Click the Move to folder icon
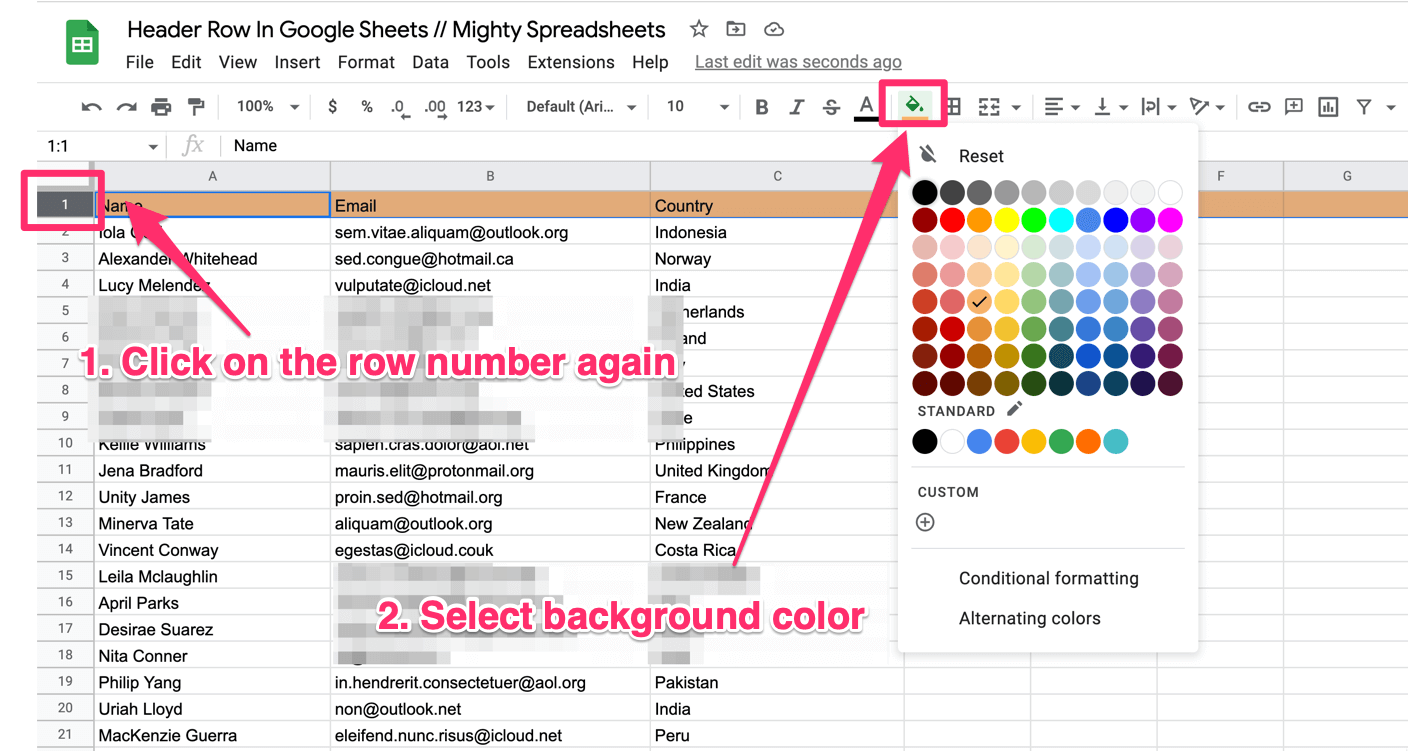Screen dimensions: 1408x751 (736, 29)
